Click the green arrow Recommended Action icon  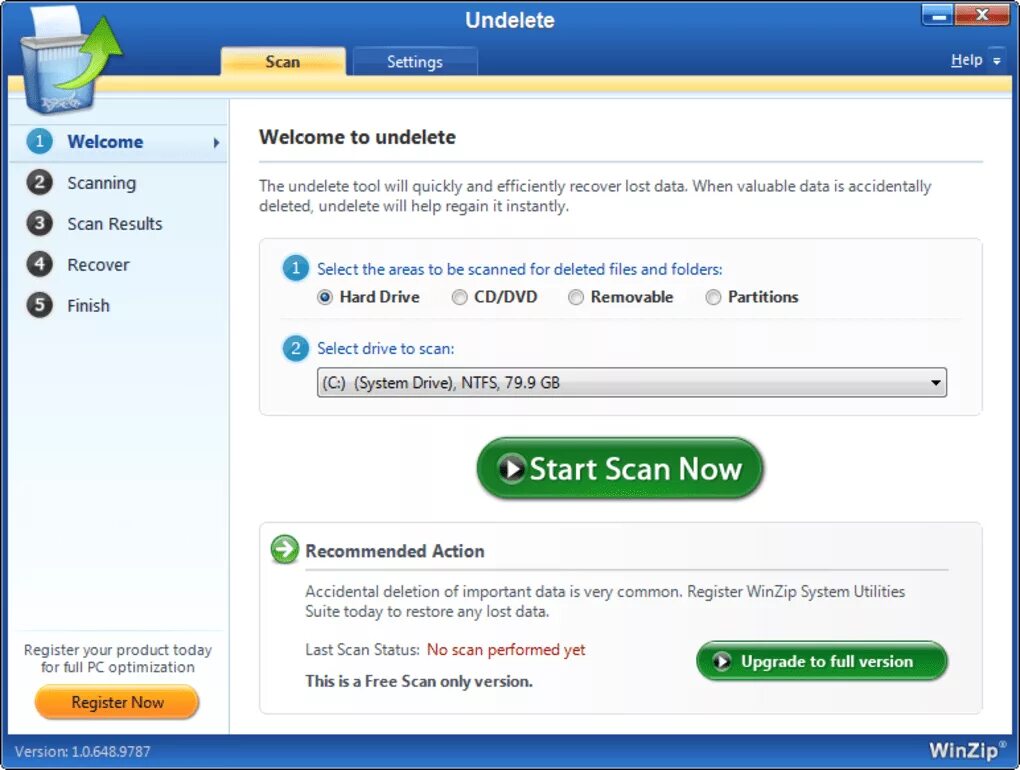284,550
